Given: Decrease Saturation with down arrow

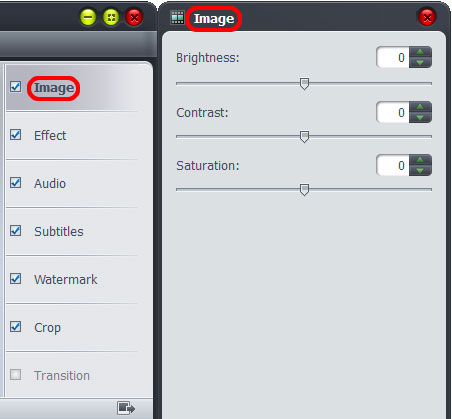Looking at the screenshot, I should [x=420, y=171].
